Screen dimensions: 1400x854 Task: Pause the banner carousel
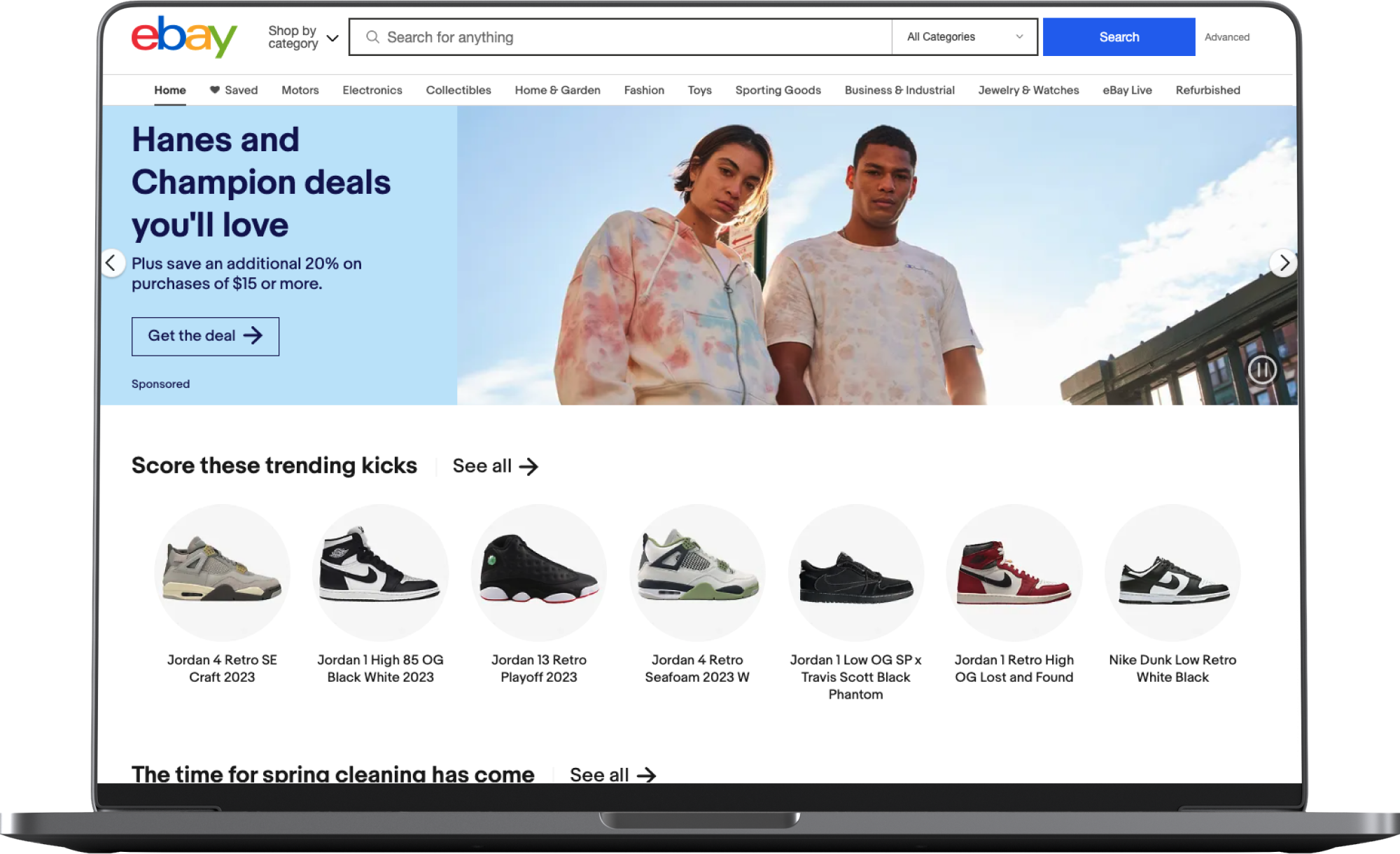(1263, 369)
